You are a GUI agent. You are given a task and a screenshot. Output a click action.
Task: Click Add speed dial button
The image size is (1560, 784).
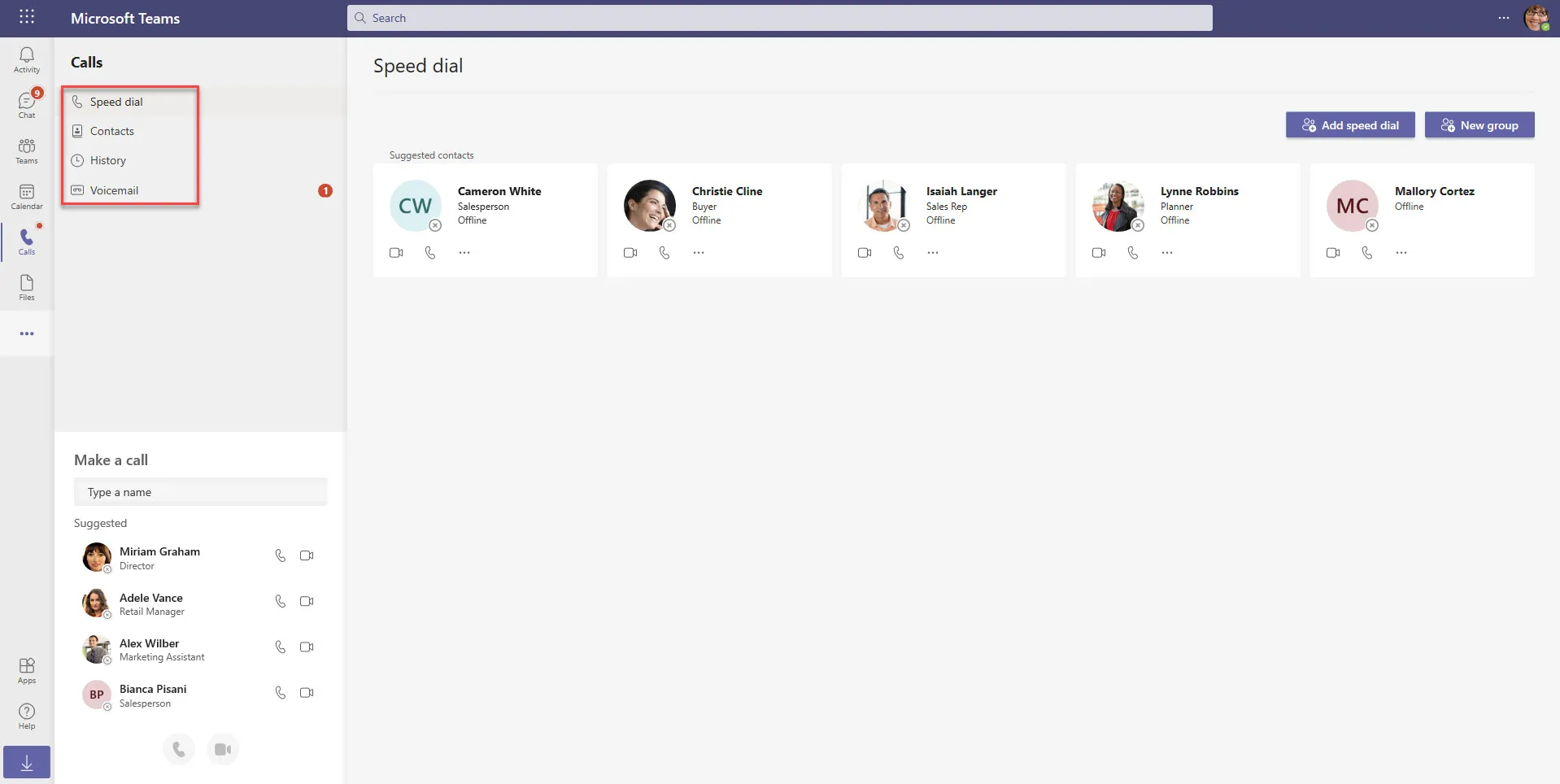coord(1350,125)
